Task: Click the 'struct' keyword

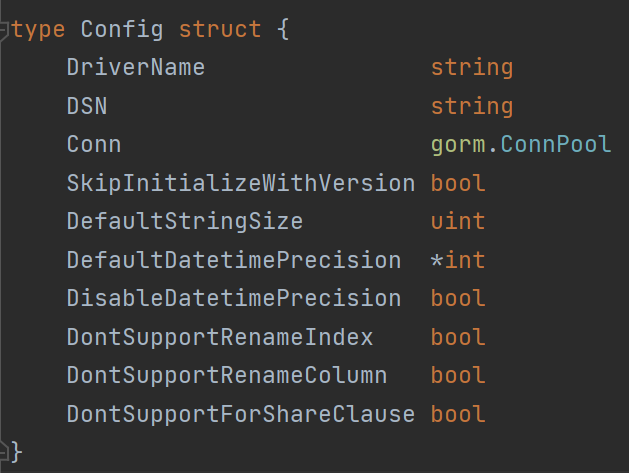Action: coord(220,29)
